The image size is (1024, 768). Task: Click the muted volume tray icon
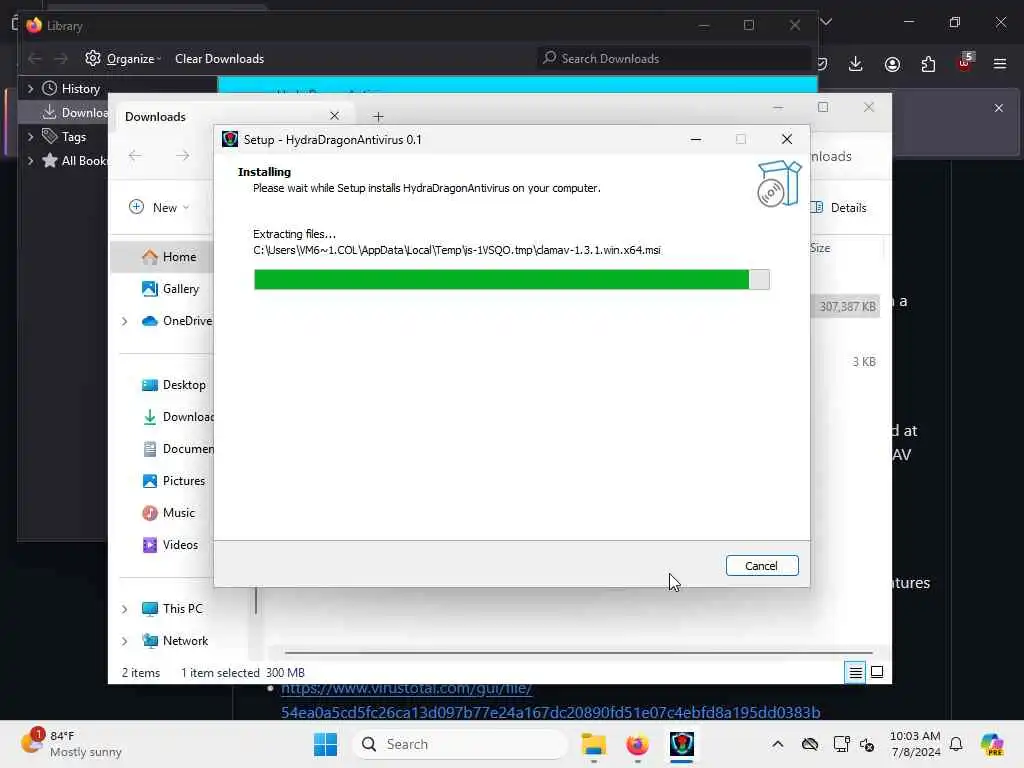(x=867, y=744)
